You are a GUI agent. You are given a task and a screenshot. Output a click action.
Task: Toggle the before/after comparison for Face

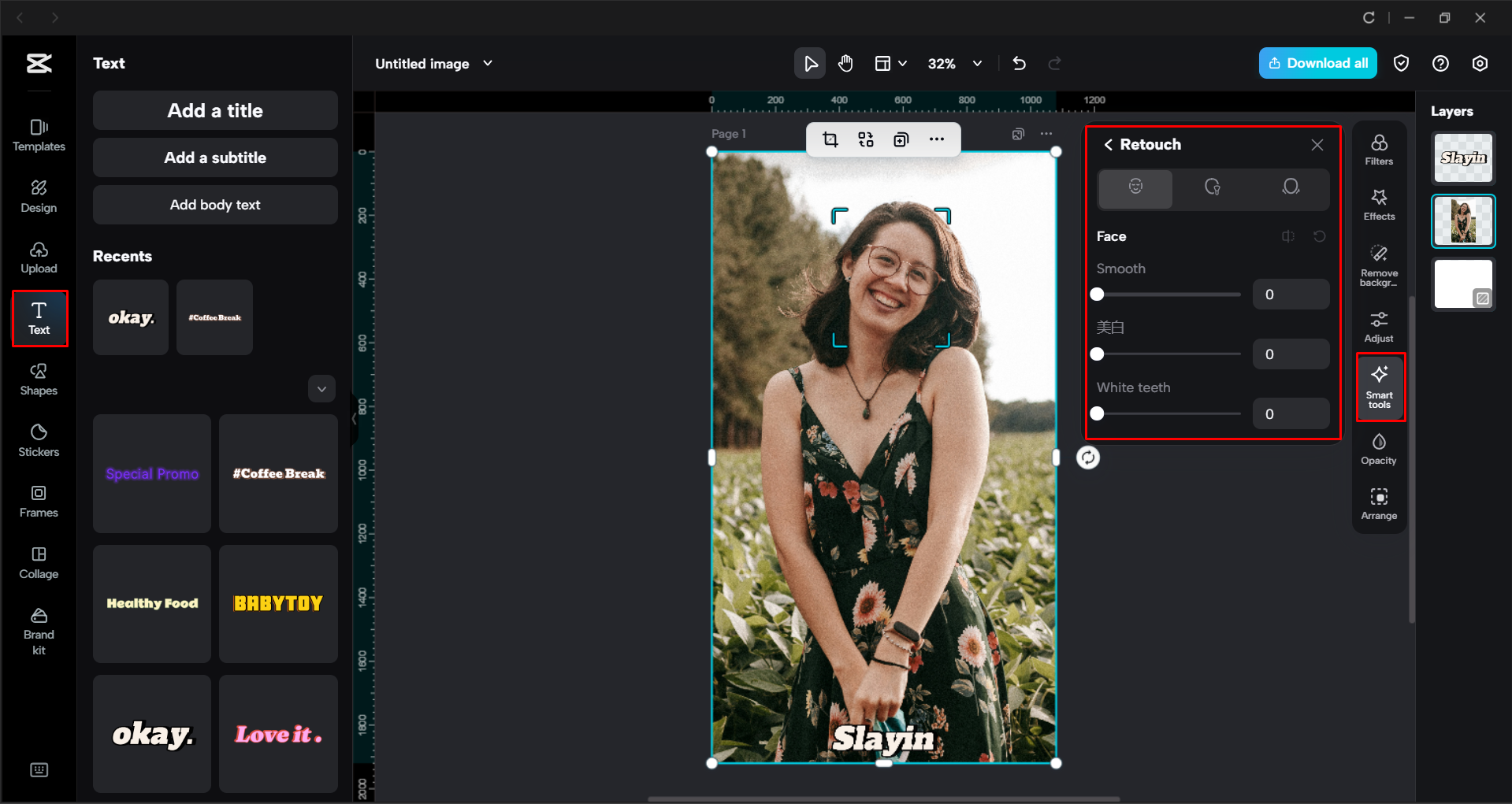pos(1288,236)
